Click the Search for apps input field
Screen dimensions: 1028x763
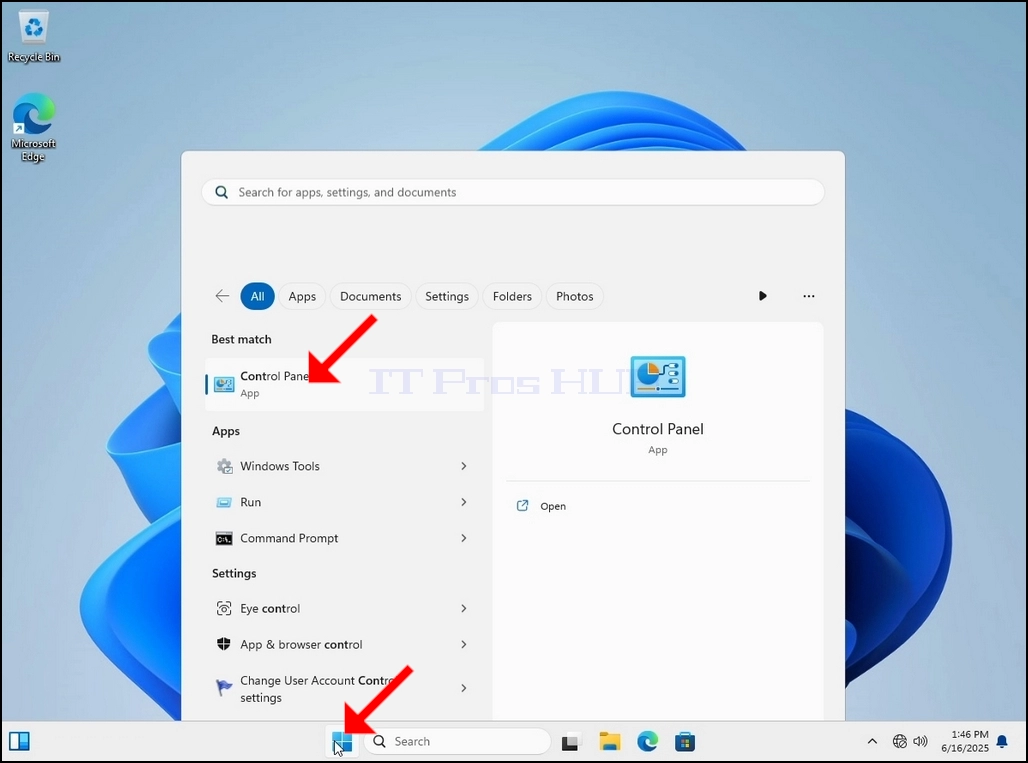coord(513,192)
